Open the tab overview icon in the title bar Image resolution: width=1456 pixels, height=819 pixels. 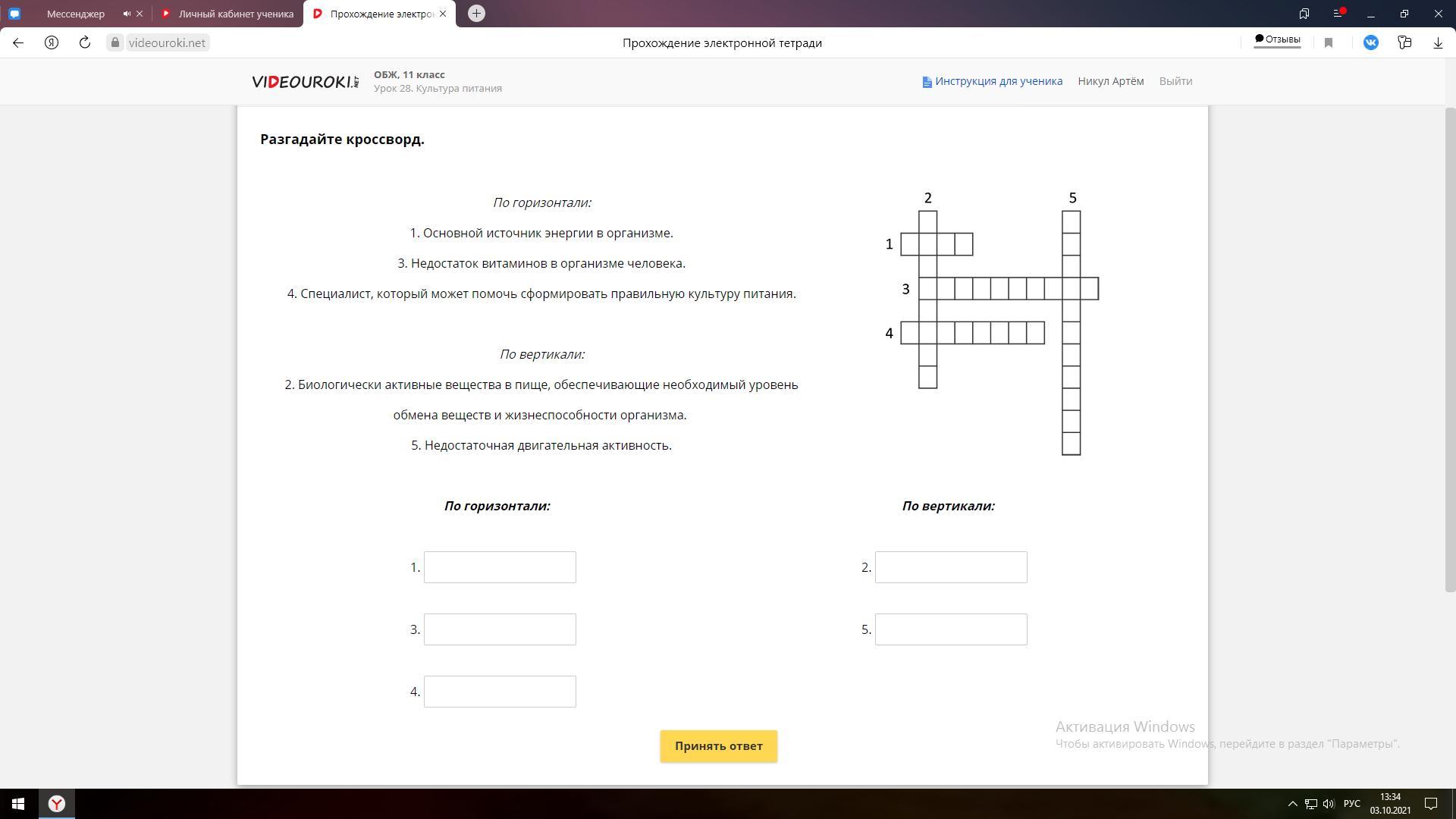click(1304, 14)
